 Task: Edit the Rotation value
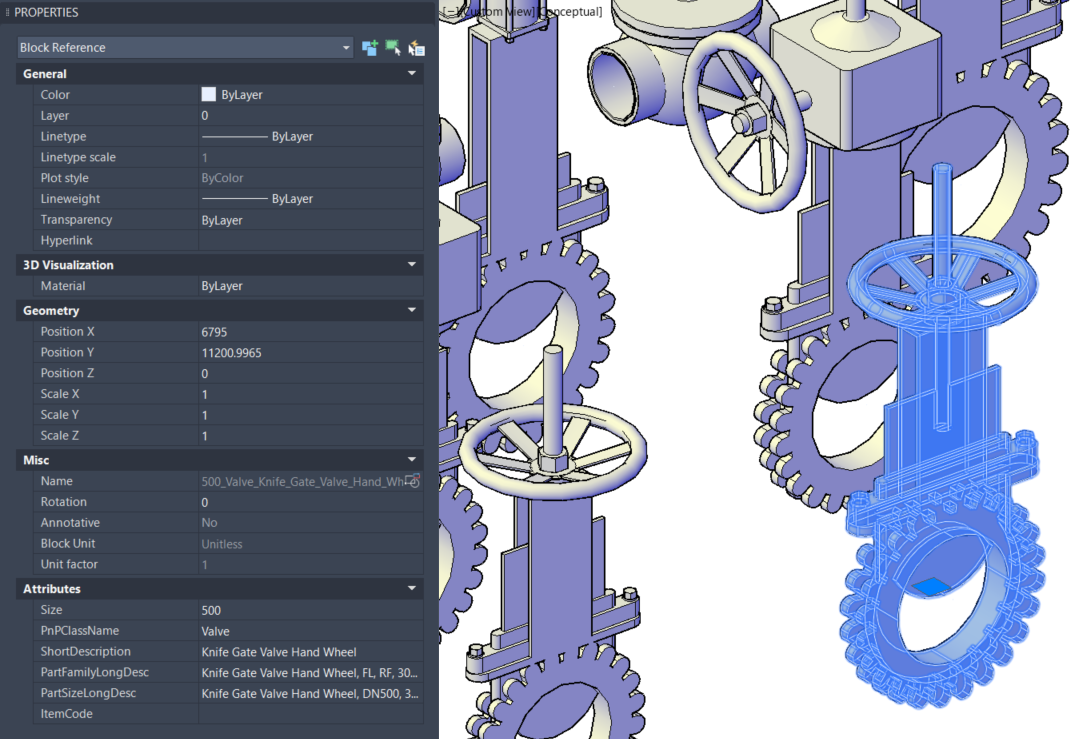point(311,502)
